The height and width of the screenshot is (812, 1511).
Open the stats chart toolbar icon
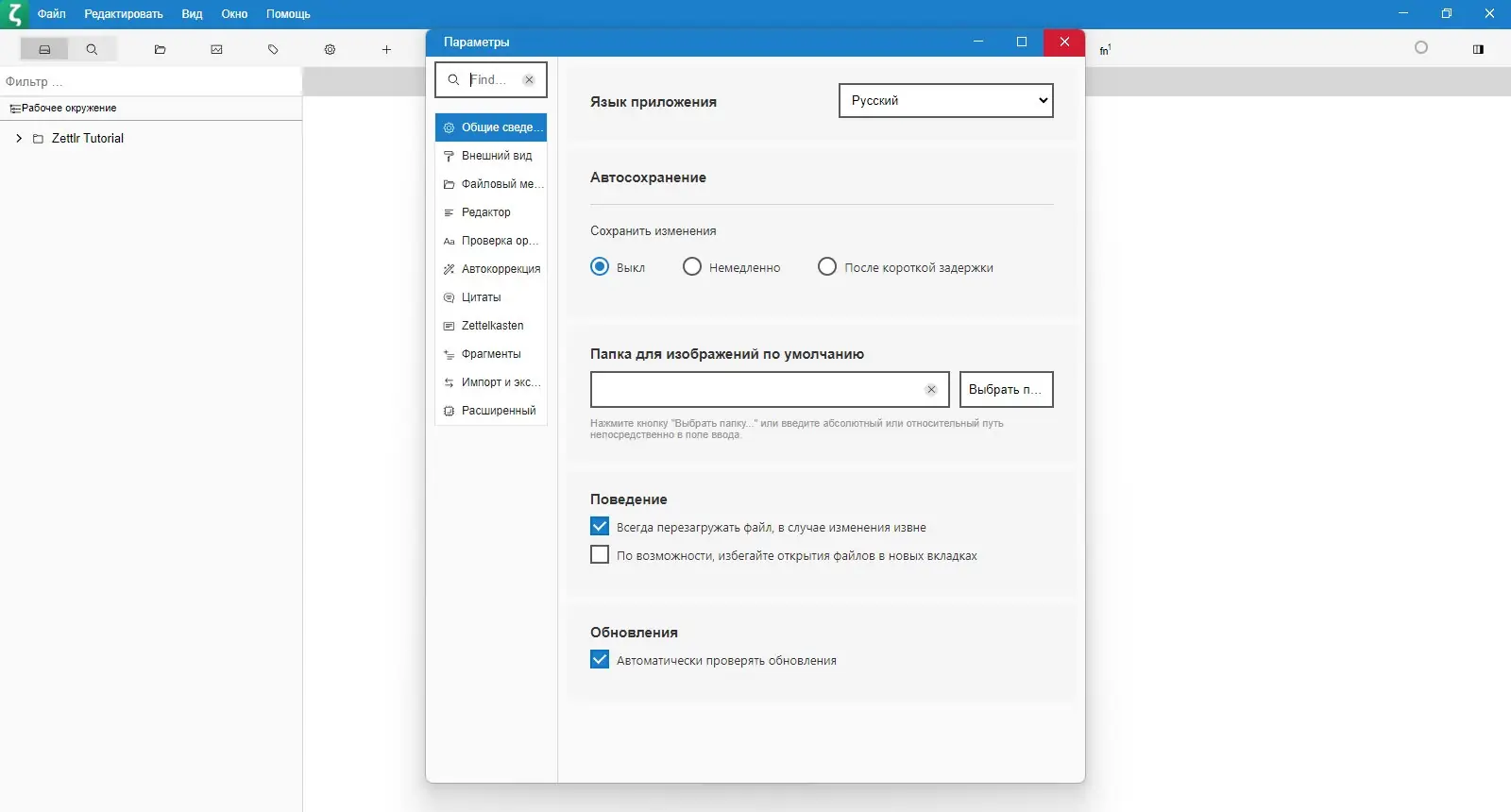(216, 49)
